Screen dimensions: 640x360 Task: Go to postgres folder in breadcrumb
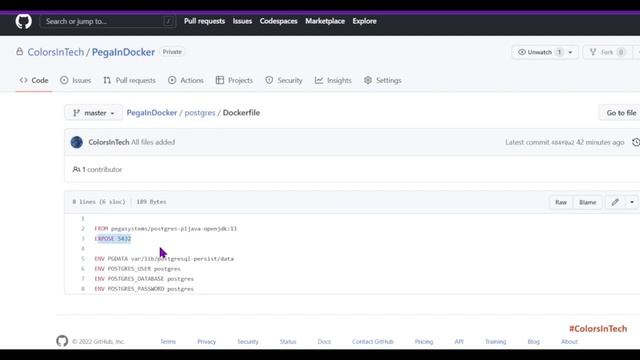click(200, 113)
